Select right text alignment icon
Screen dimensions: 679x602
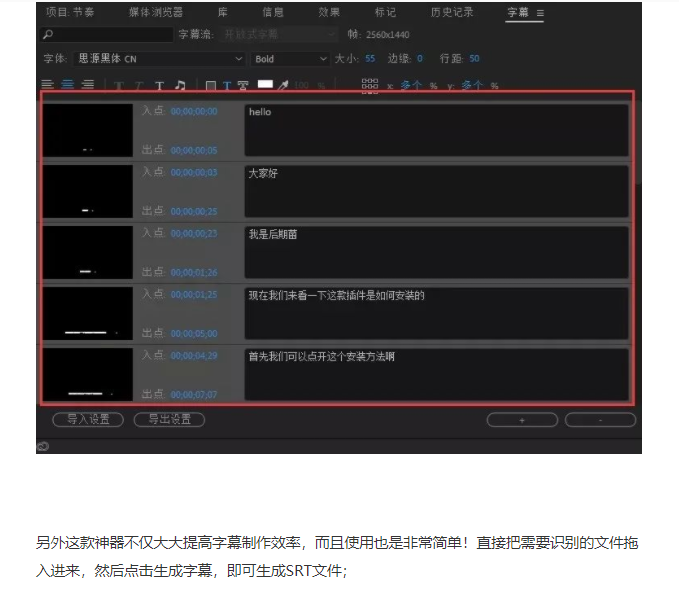[88, 84]
